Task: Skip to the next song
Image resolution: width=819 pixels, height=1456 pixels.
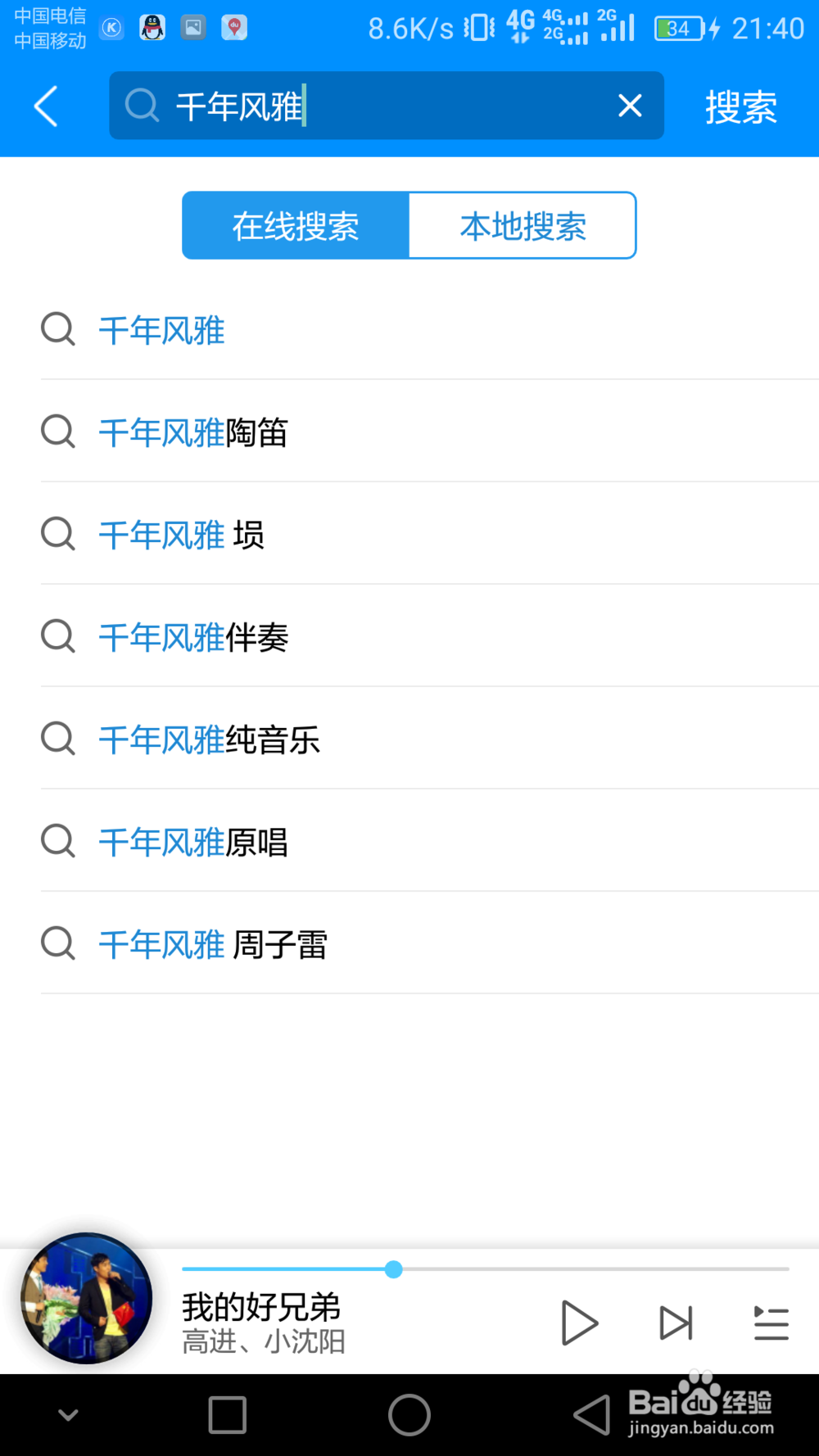Action: (x=676, y=1323)
